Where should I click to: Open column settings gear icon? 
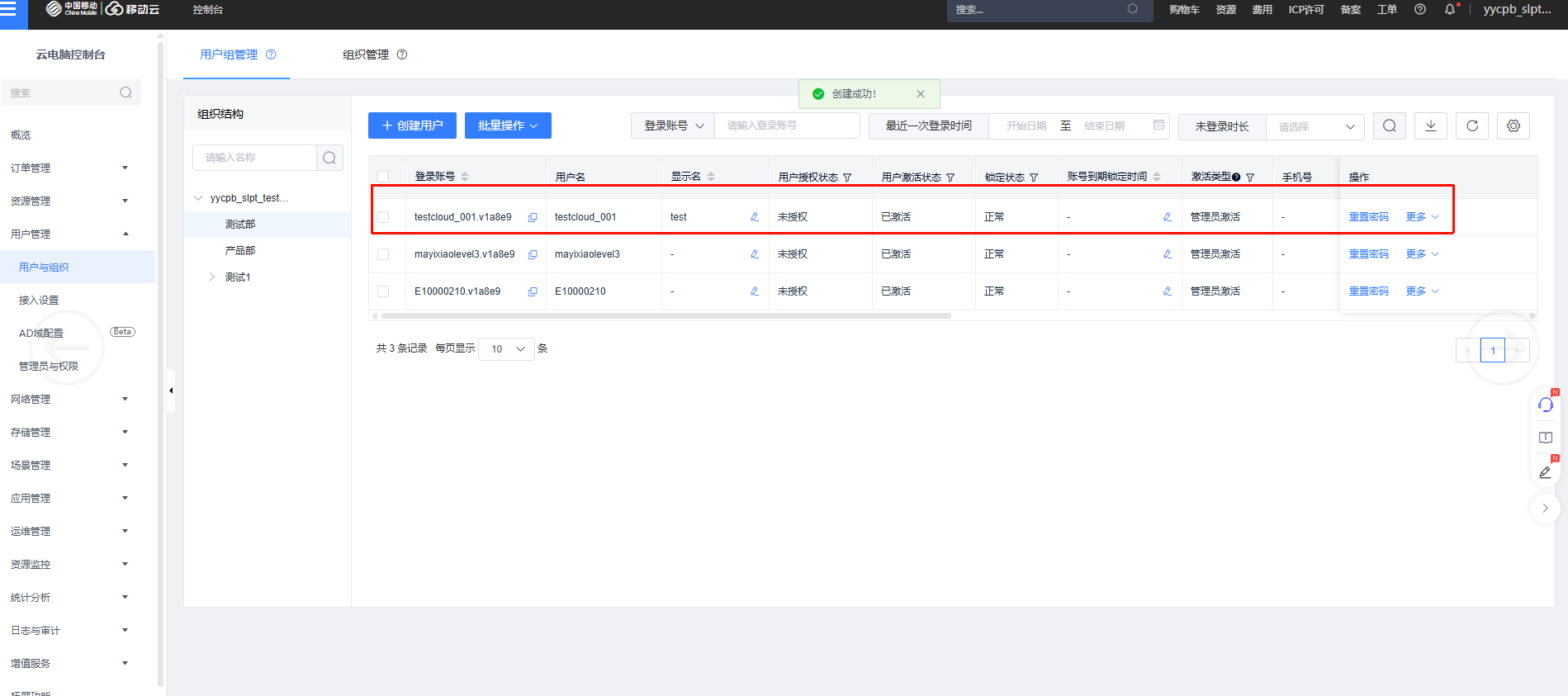coord(1514,125)
